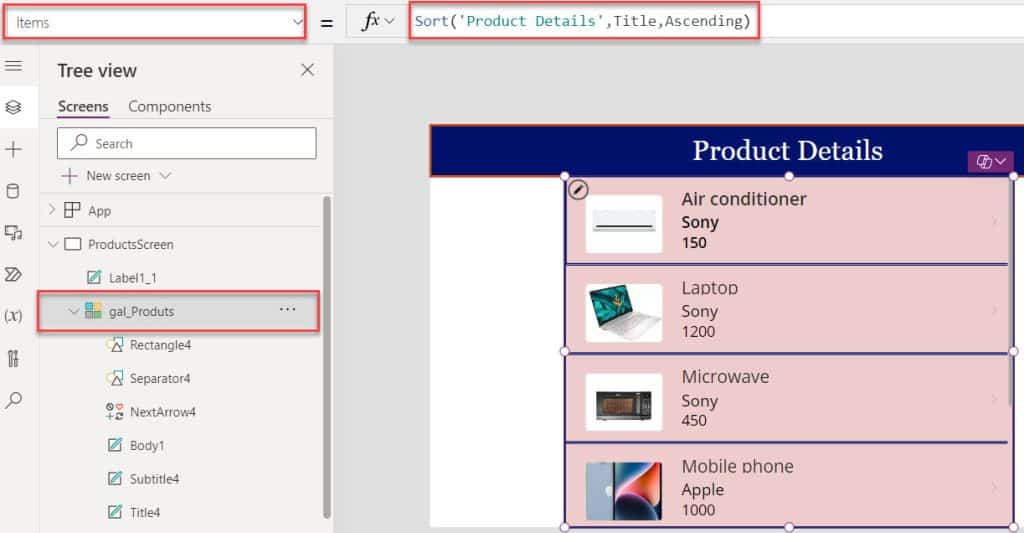Select NextArrow4 in the tree
The width and height of the screenshot is (1024, 533).
click(x=163, y=412)
